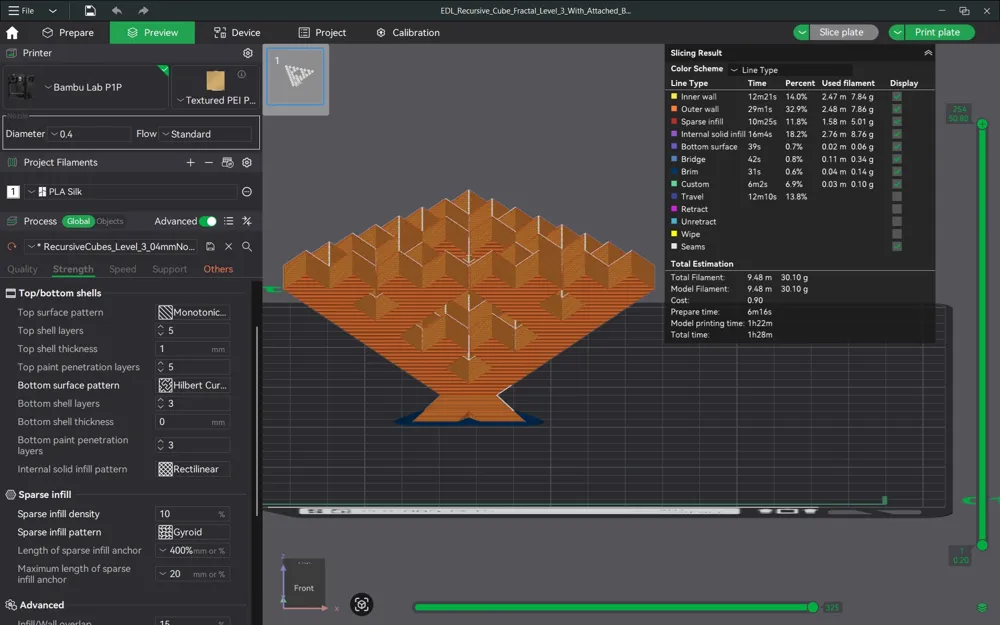The image size is (1000, 625).
Task: Open the Textured PEI Plate dropdown
Action: [x=216, y=100]
